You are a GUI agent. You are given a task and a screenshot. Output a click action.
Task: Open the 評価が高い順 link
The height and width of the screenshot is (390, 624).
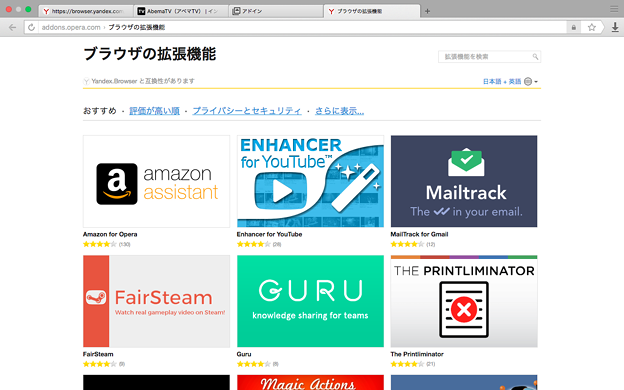154,111
